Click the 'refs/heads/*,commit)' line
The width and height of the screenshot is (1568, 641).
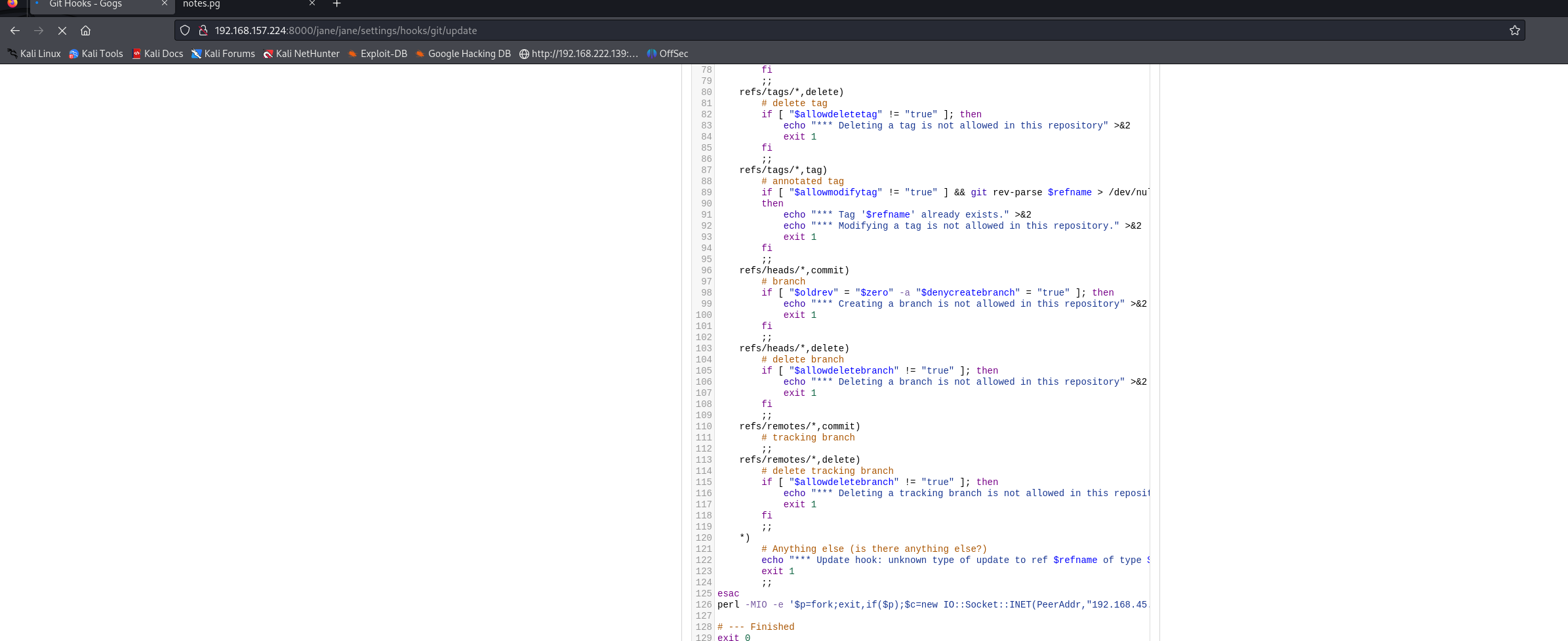[x=794, y=271]
